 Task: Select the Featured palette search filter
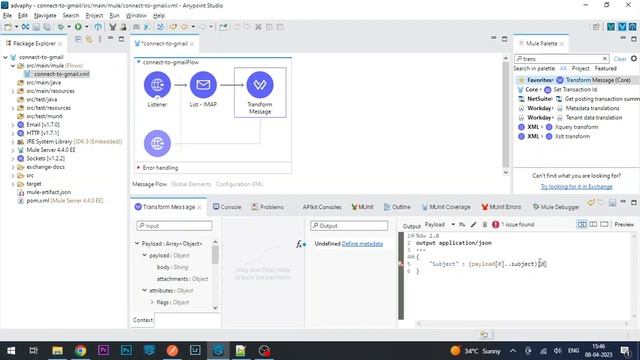pyautogui.click(x=605, y=69)
